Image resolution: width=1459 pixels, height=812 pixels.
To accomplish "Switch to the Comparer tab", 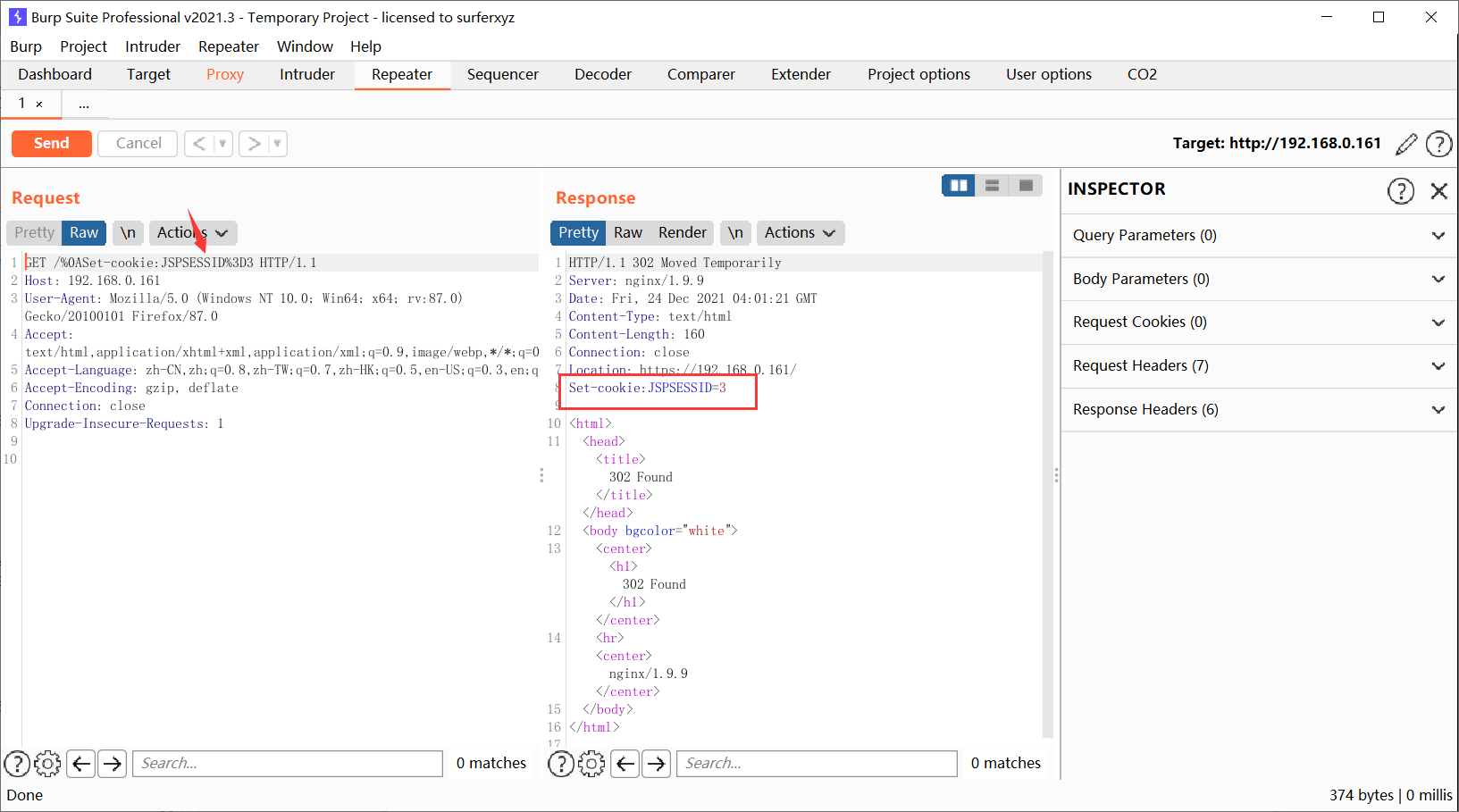I will point(701,75).
